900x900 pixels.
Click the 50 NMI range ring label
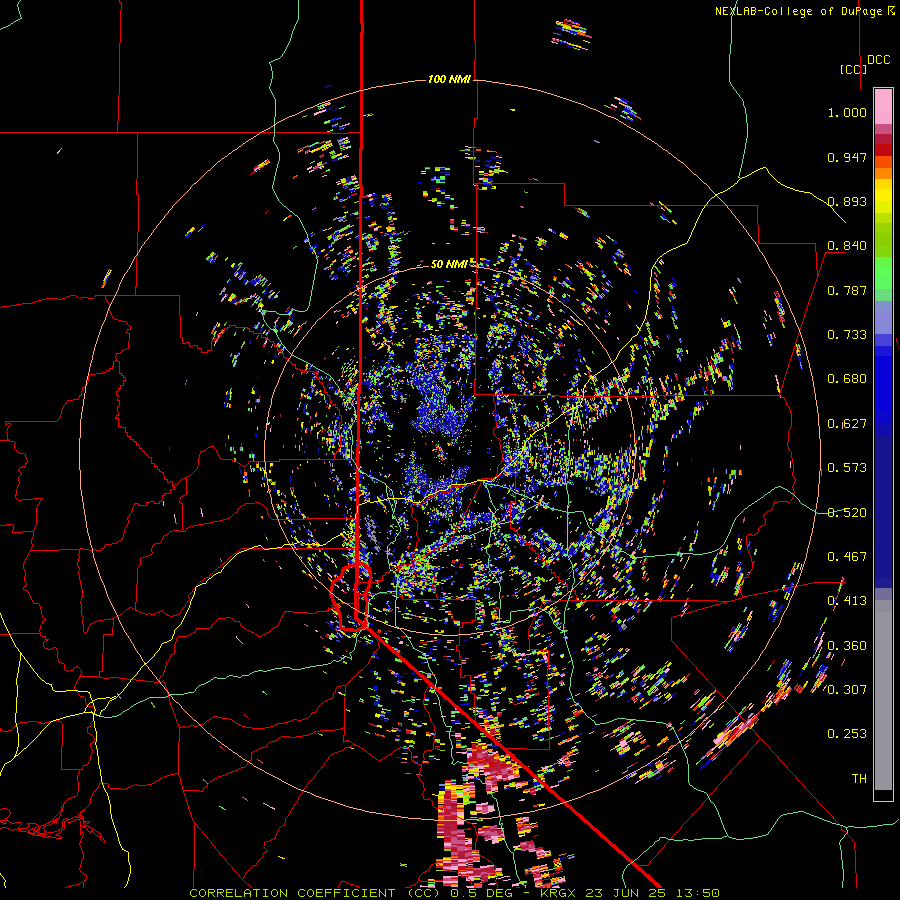tap(449, 264)
